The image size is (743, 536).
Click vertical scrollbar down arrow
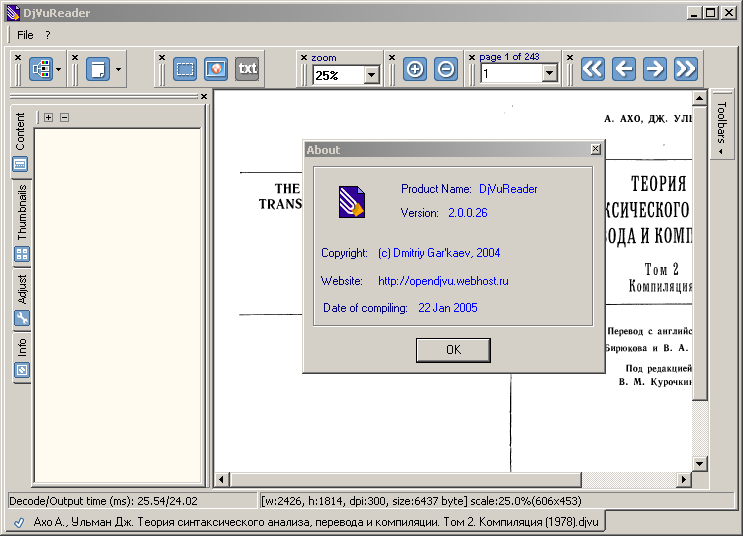tap(699, 463)
